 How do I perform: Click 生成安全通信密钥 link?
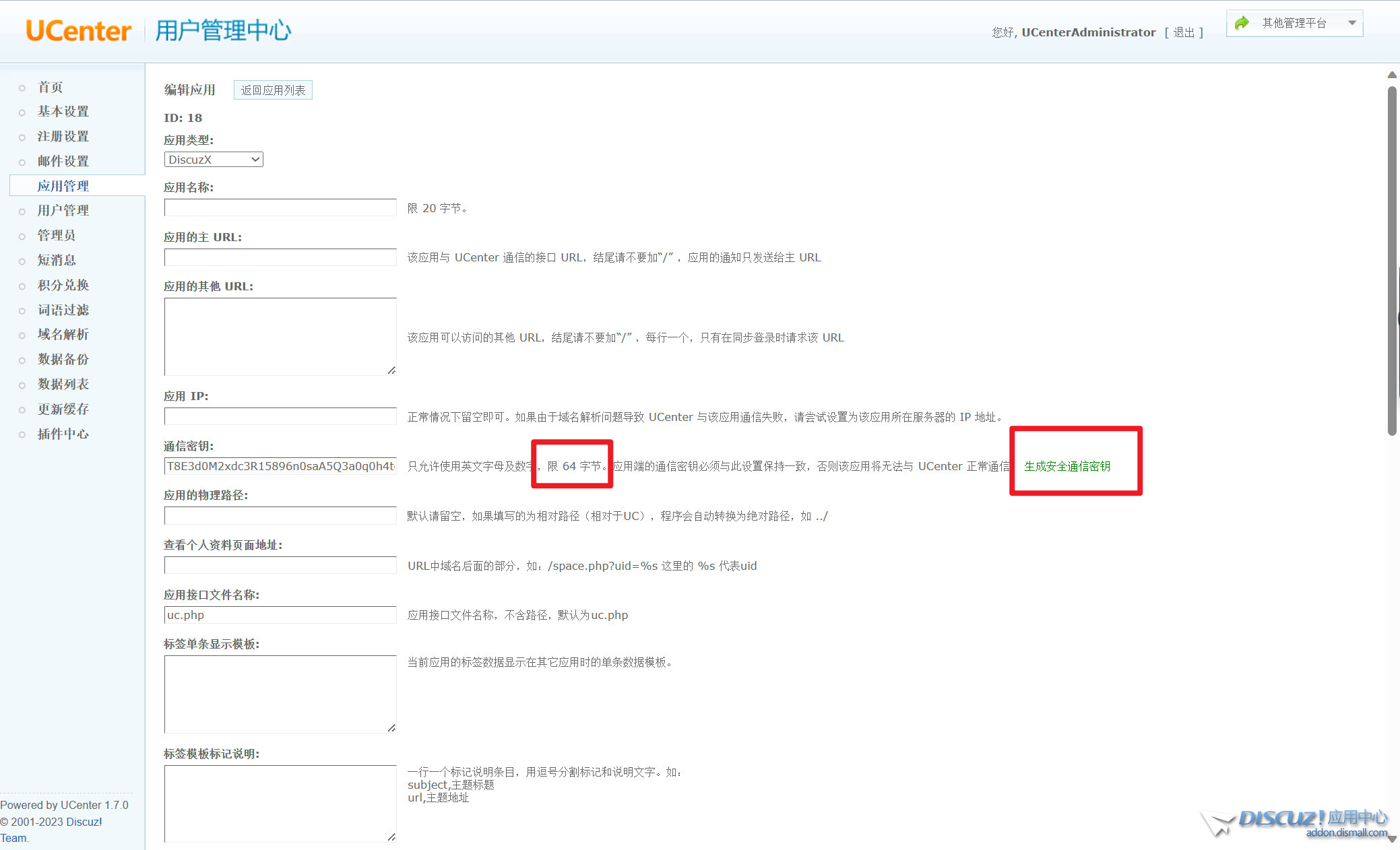1067,466
